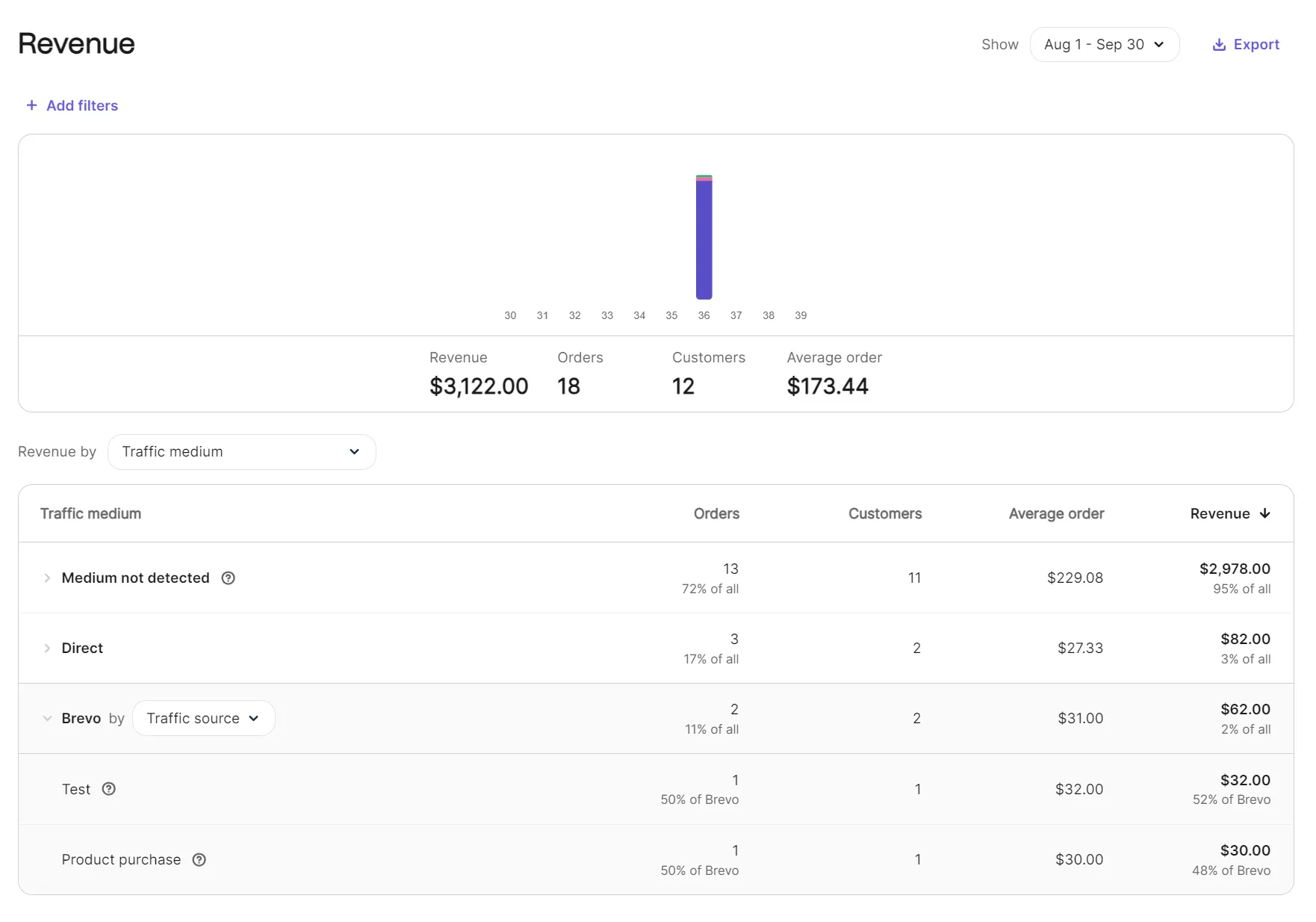Click help icon next to Test
This screenshot has width=1316, height=922.
(109, 789)
